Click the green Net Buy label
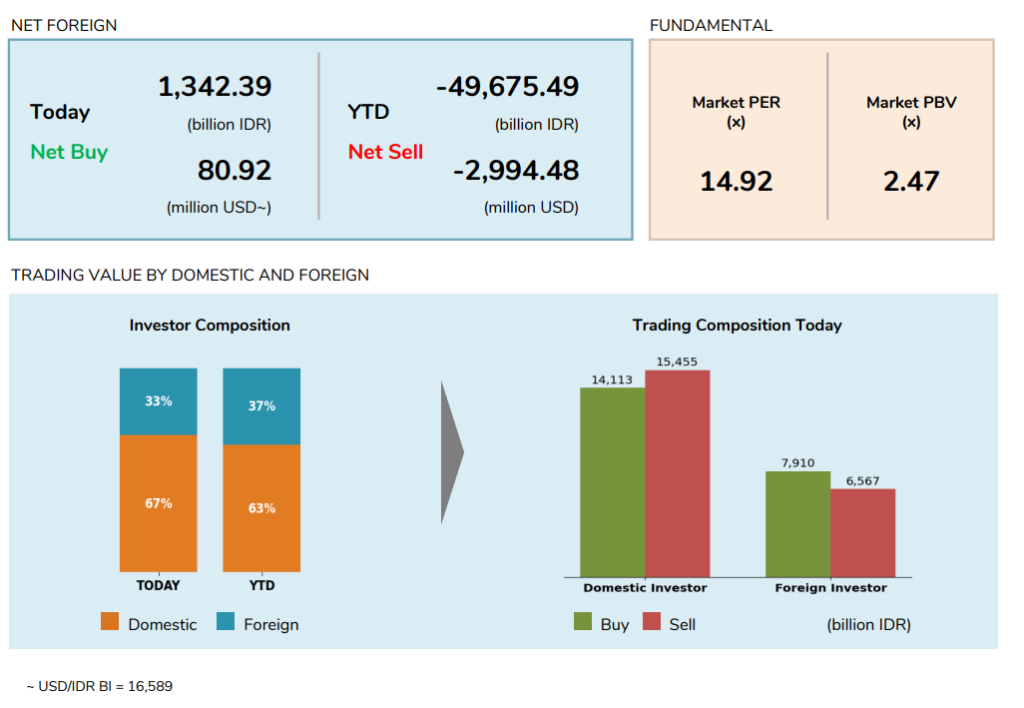The image size is (1024, 708). [69, 152]
